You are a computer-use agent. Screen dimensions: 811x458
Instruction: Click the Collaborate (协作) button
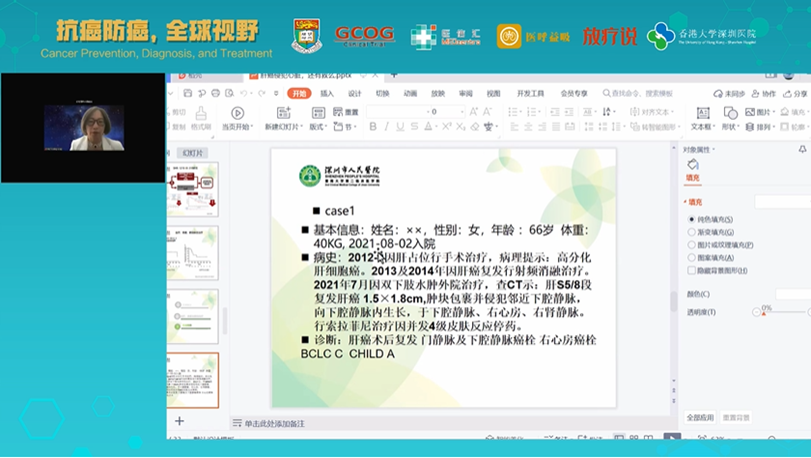pos(764,94)
